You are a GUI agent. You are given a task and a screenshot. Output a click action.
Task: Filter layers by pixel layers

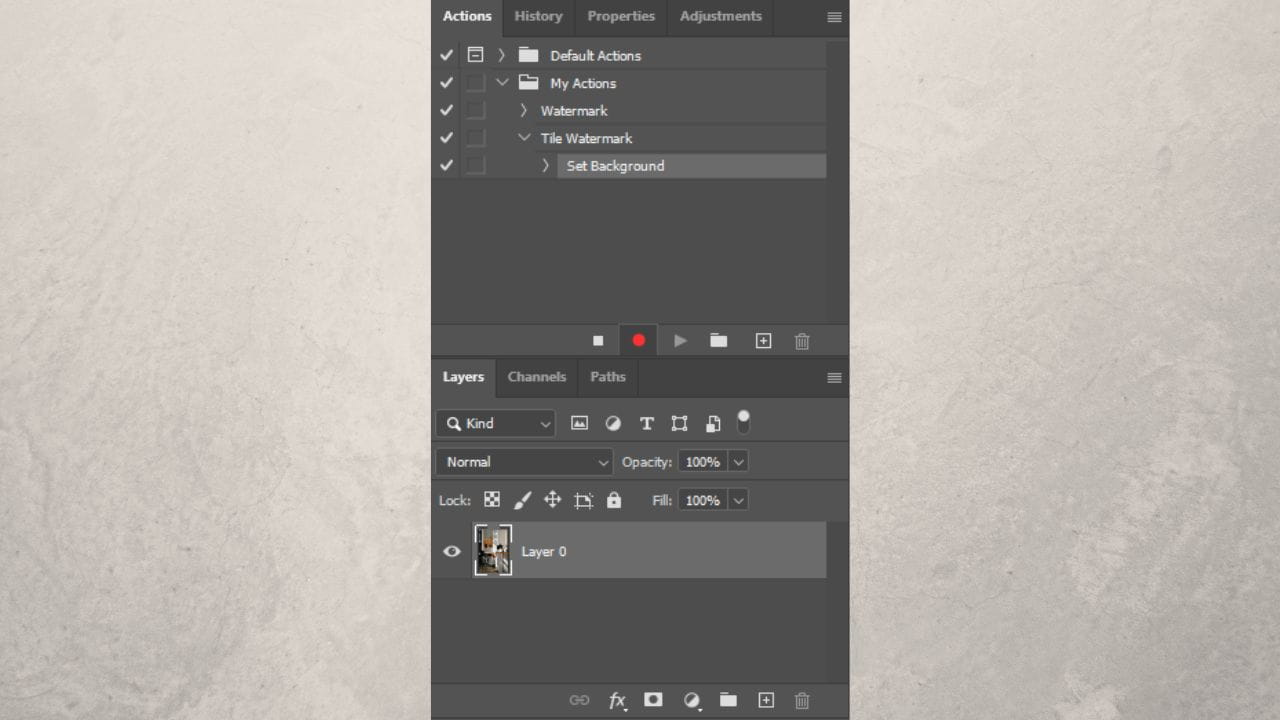click(579, 423)
